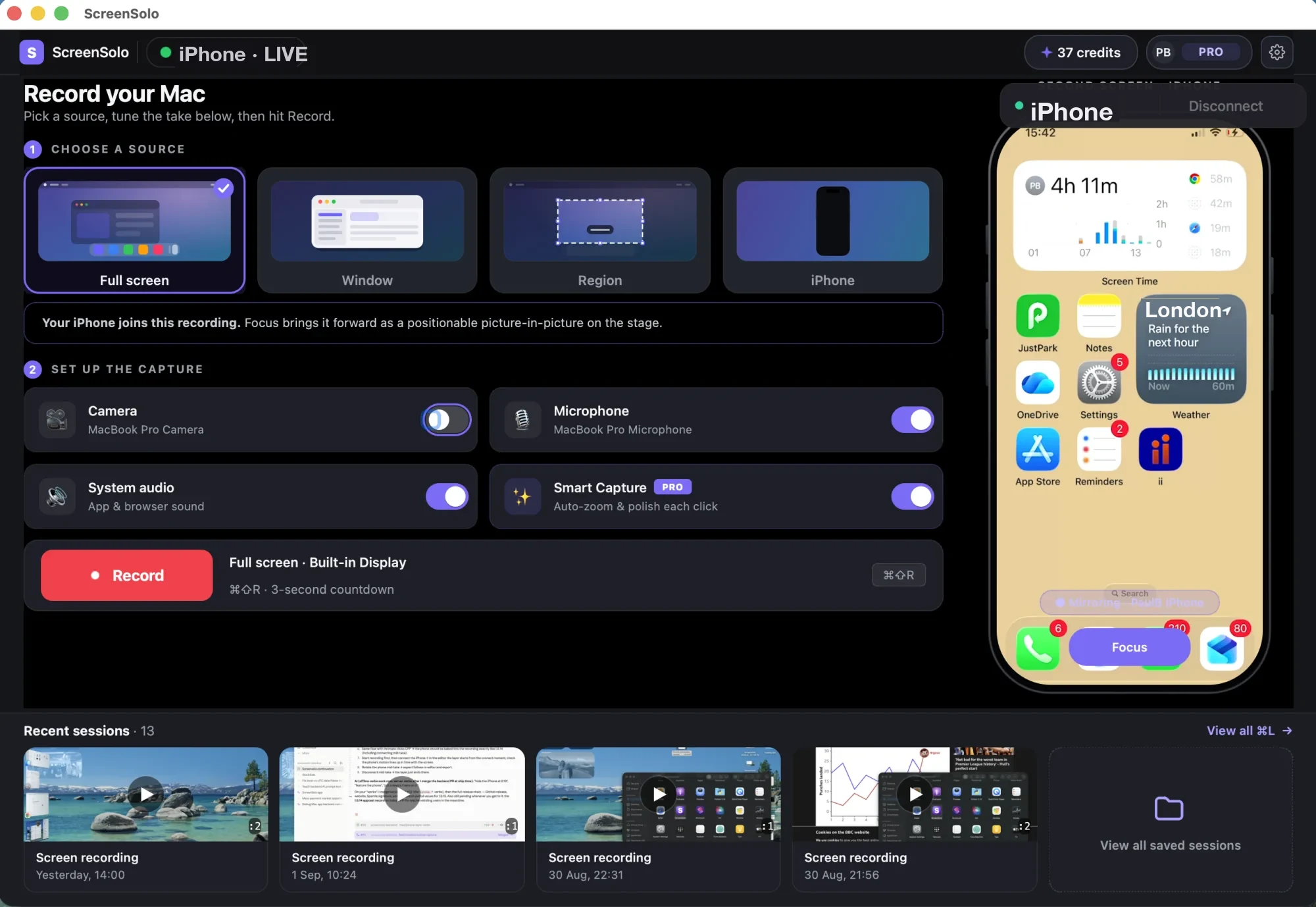Click the folder icon for saved sessions
The image size is (1316, 907).
[x=1169, y=808]
